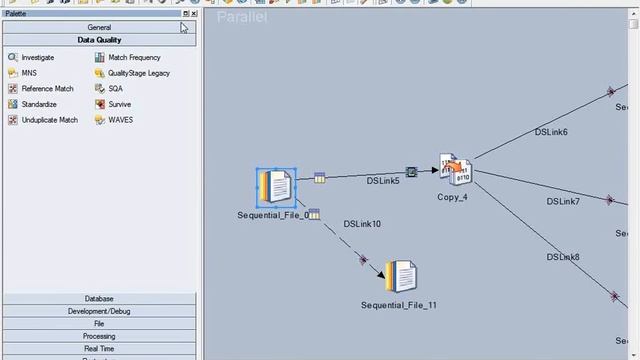Click the partitioning marker before Copy_4
The image size is (640, 360).
coord(411,172)
